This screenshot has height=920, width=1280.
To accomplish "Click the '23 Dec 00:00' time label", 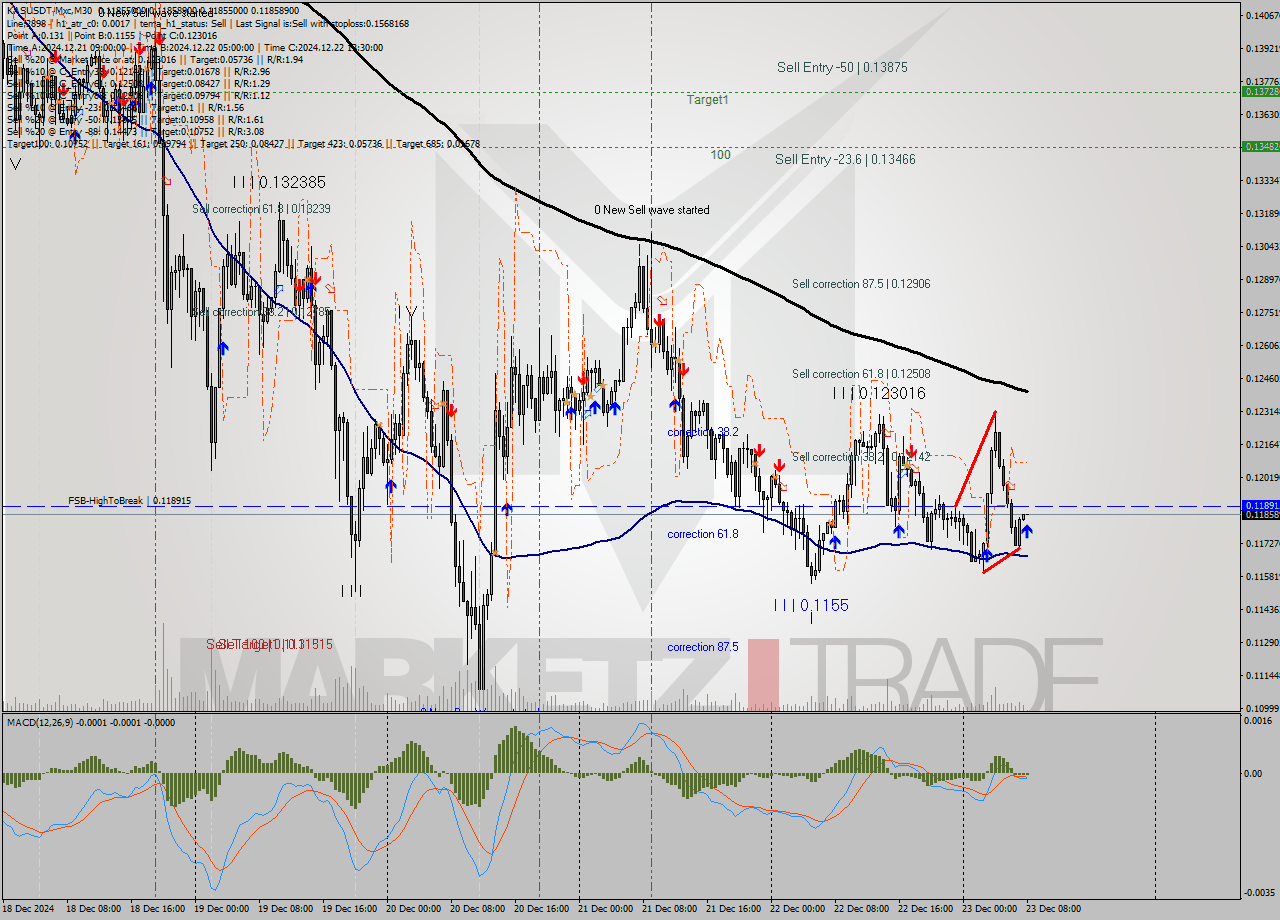I will pos(990,909).
